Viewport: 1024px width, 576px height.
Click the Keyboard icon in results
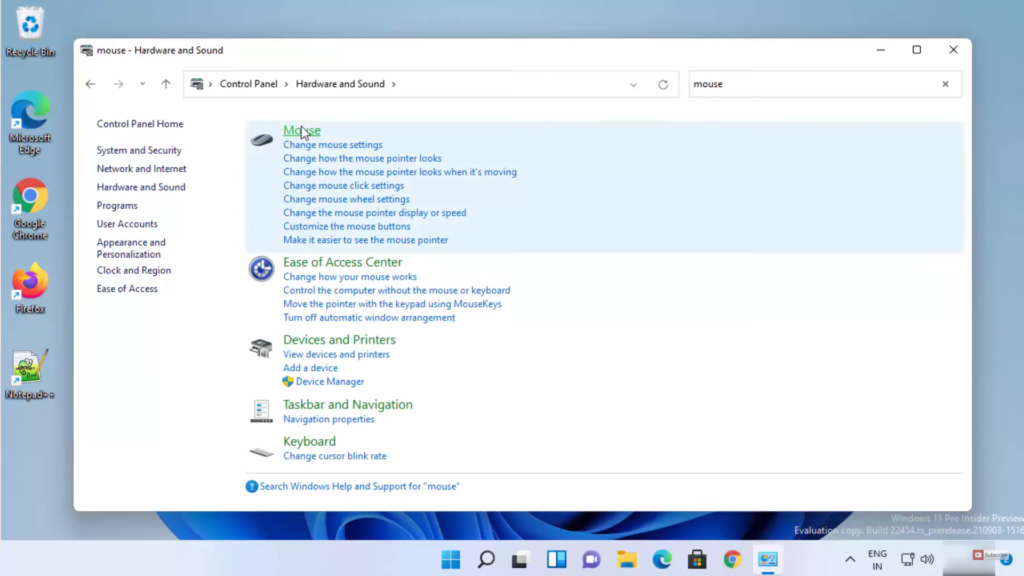[261, 452]
